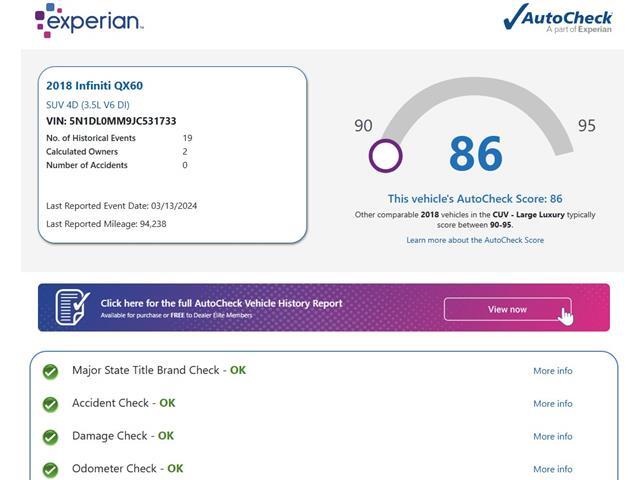Click the purple score marker on the gauge
The height and width of the screenshot is (480, 640).
[385, 156]
